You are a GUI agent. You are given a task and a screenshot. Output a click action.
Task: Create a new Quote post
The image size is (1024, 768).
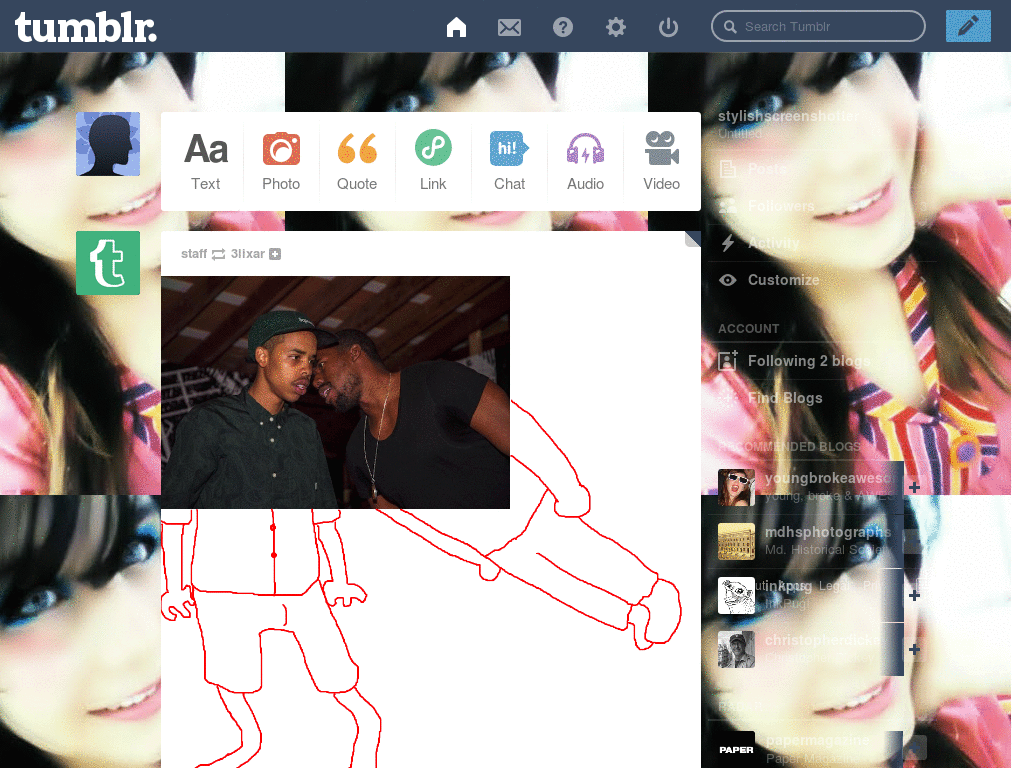(x=357, y=161)
